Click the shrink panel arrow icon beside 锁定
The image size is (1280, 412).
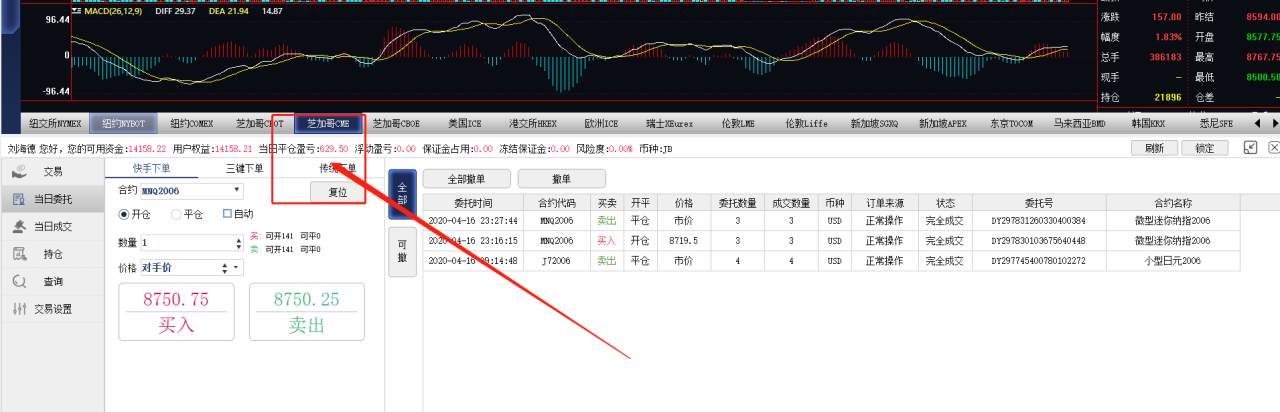tap(1250, 147)
